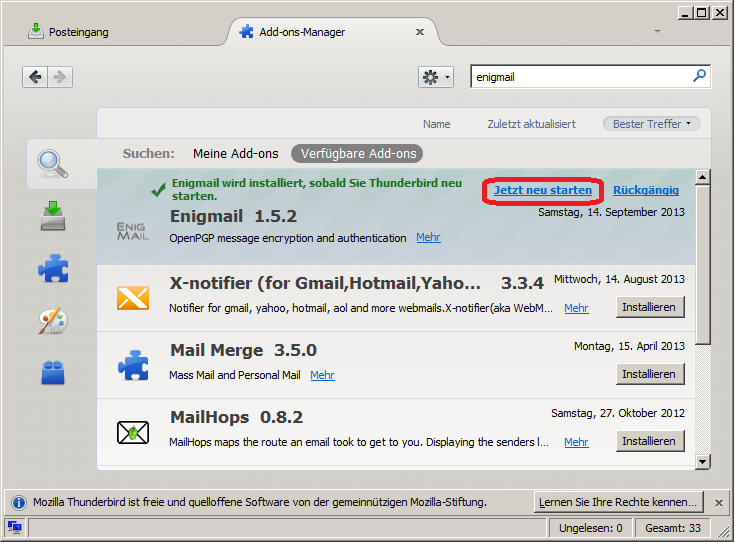Screen dimensions: 734x542
Task: Install the Mail Merge add-on
Action: (650, 374)
